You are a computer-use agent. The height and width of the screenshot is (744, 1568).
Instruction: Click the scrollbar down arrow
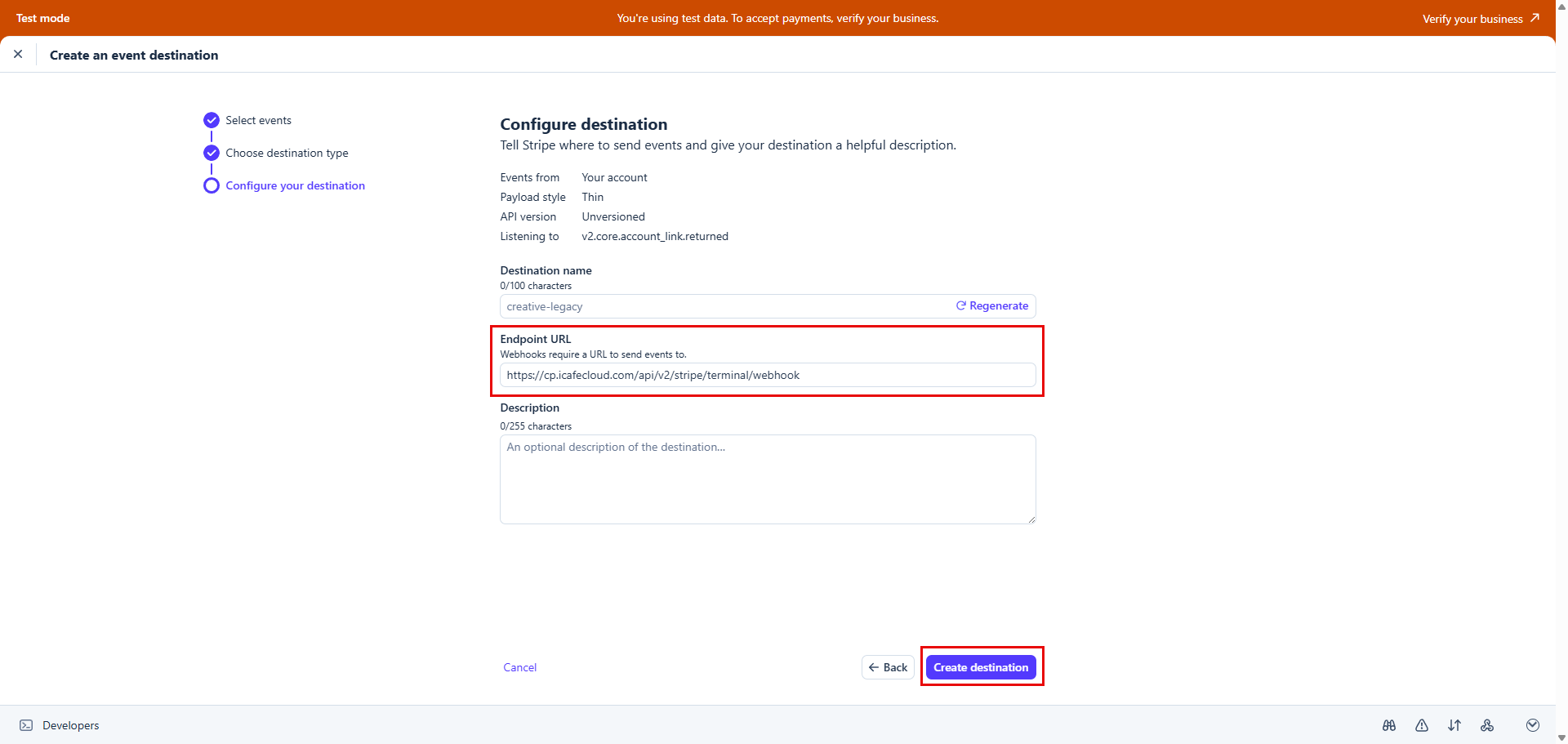(x=1561, y=737)
